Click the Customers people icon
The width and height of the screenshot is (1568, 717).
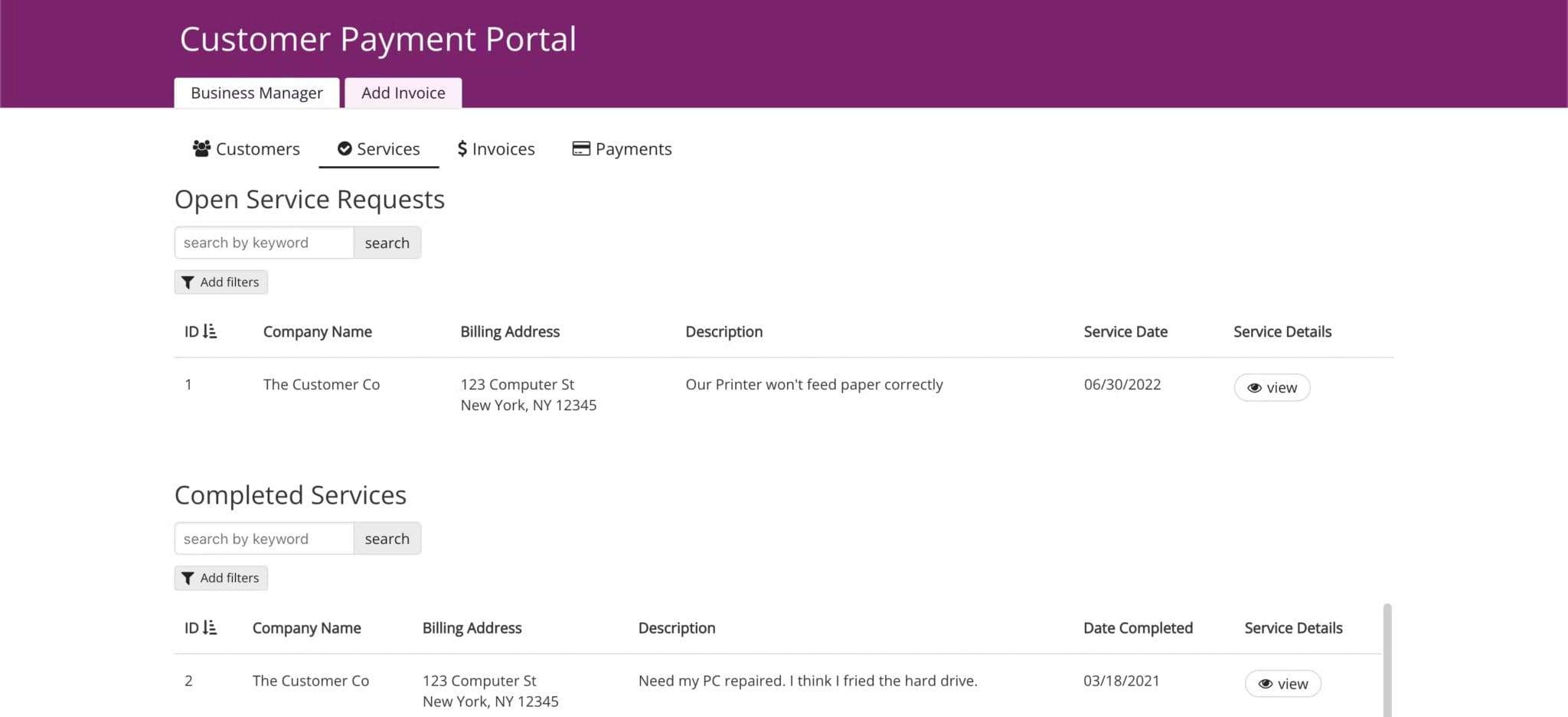(x=201, y=148)
